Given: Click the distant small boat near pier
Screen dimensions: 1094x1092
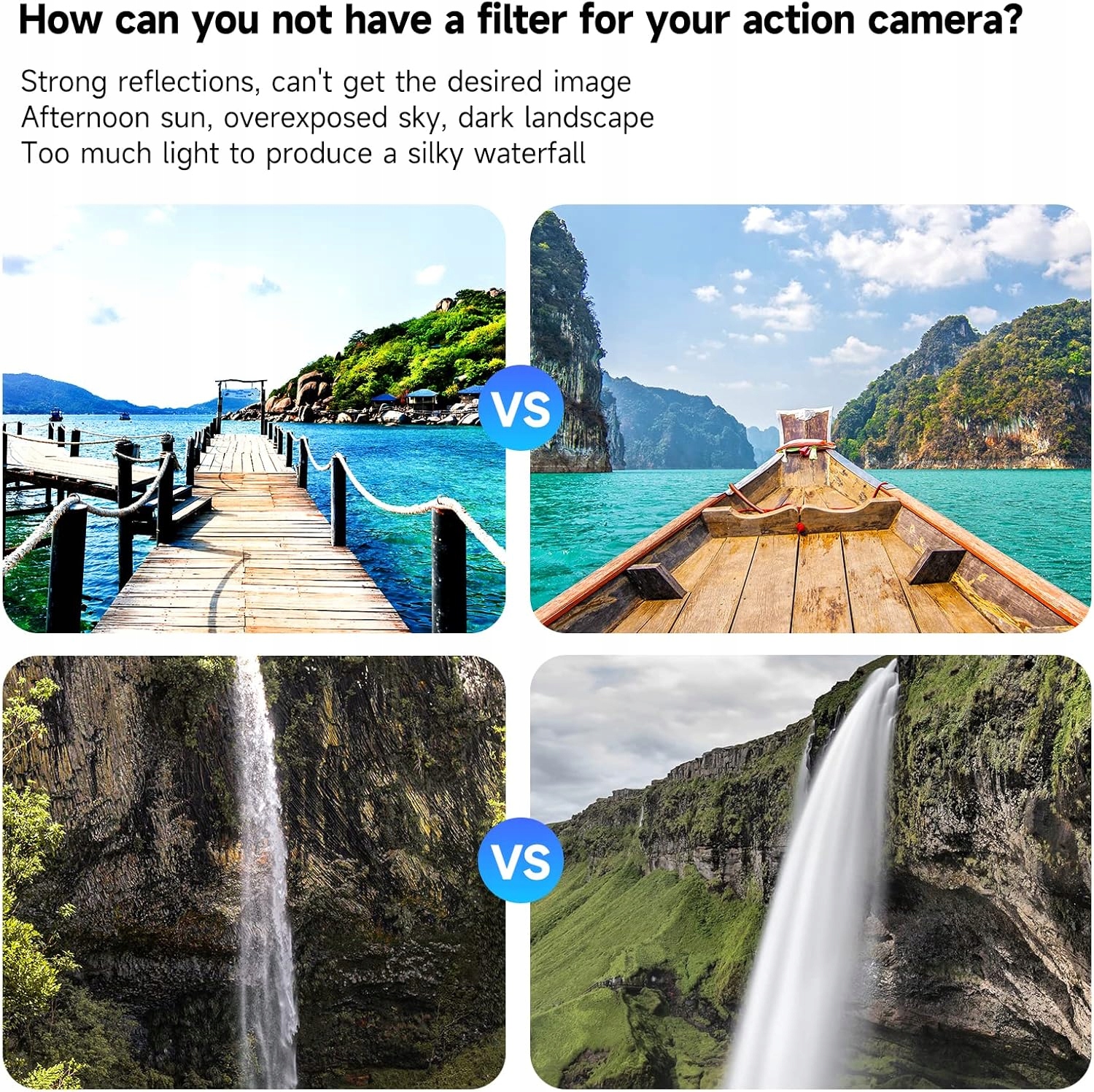Looking at the screenshot, I should [x=56, y=416].
